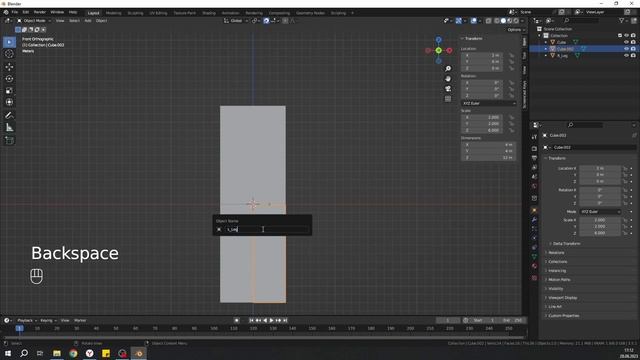Toggle viewport overlays button
This screenshot has height=360, width=640.
click(x=473, y=21)
